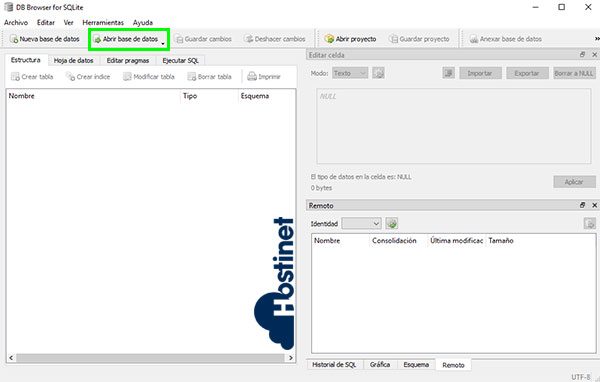Click Nueva base de datos toolbar button
This screenshot has height=382, width=600.
44,39
